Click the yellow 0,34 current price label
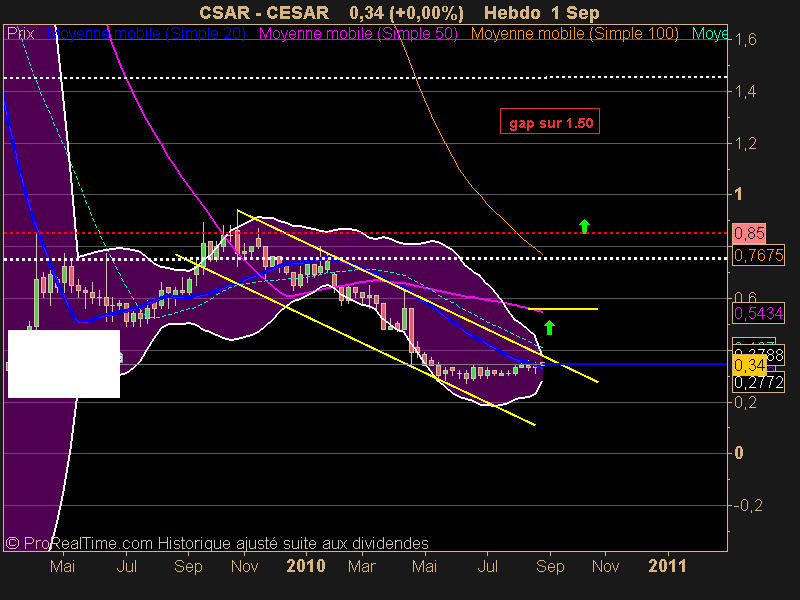800x600 pixels. point(749,365)
